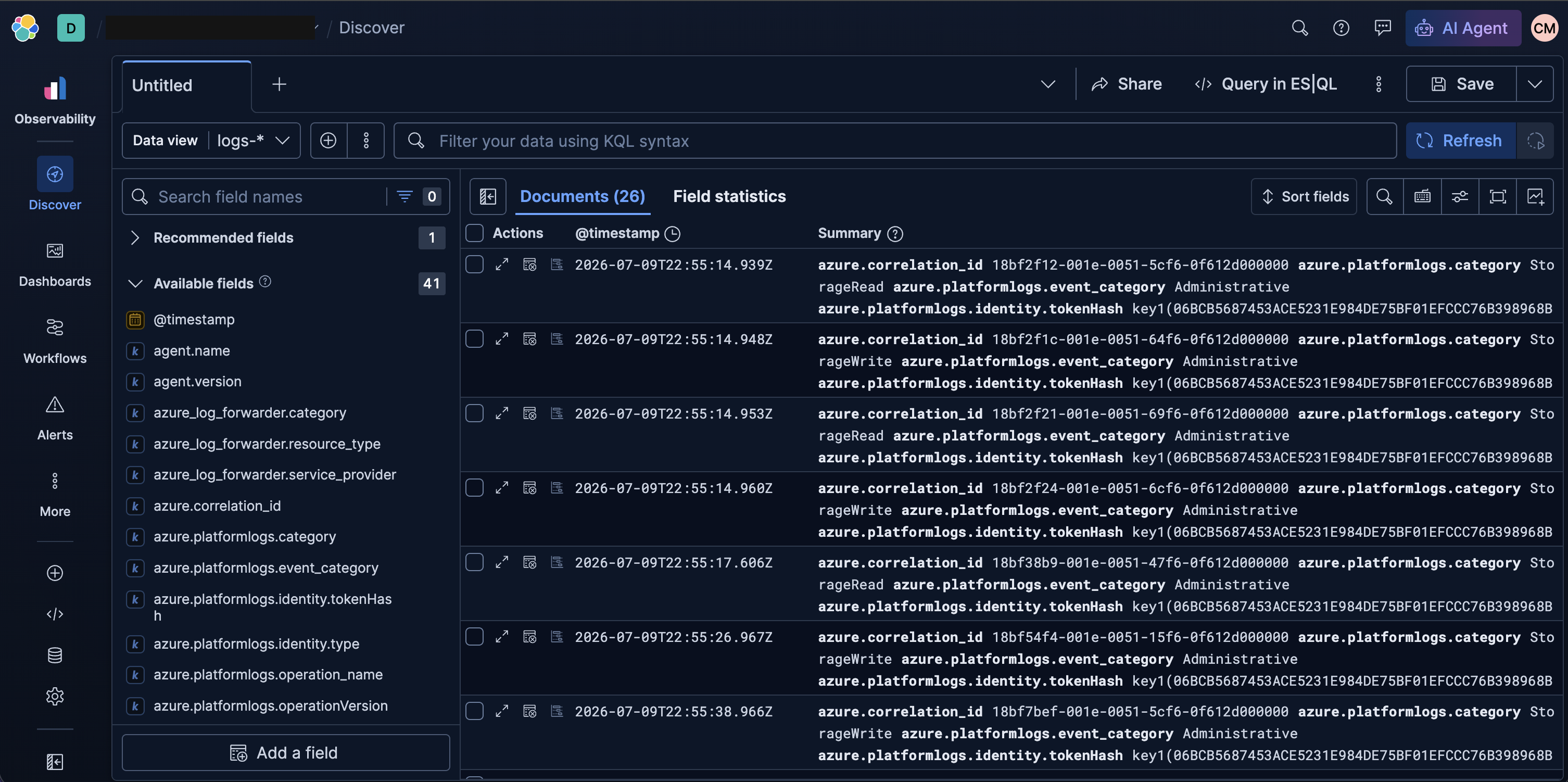The height and width of the screenshot is (782, 1568).
Task: Check the 22:55:17.606Z row checkbox
Action: (474, 562)
